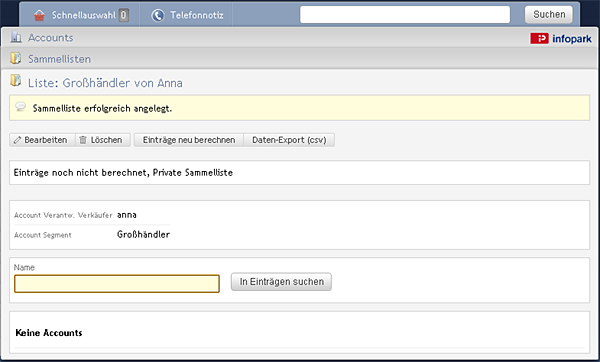The width and height of the screenshot is (600, 362).
Task: Click Daten-Export (csv)
Action: point(289,140)
